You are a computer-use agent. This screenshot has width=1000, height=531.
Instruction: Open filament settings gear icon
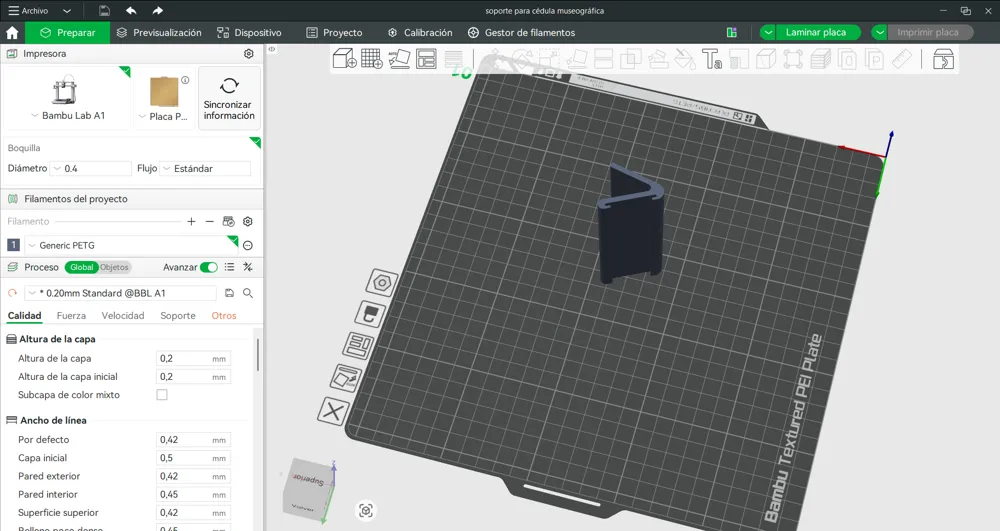[x=247, y=221]
